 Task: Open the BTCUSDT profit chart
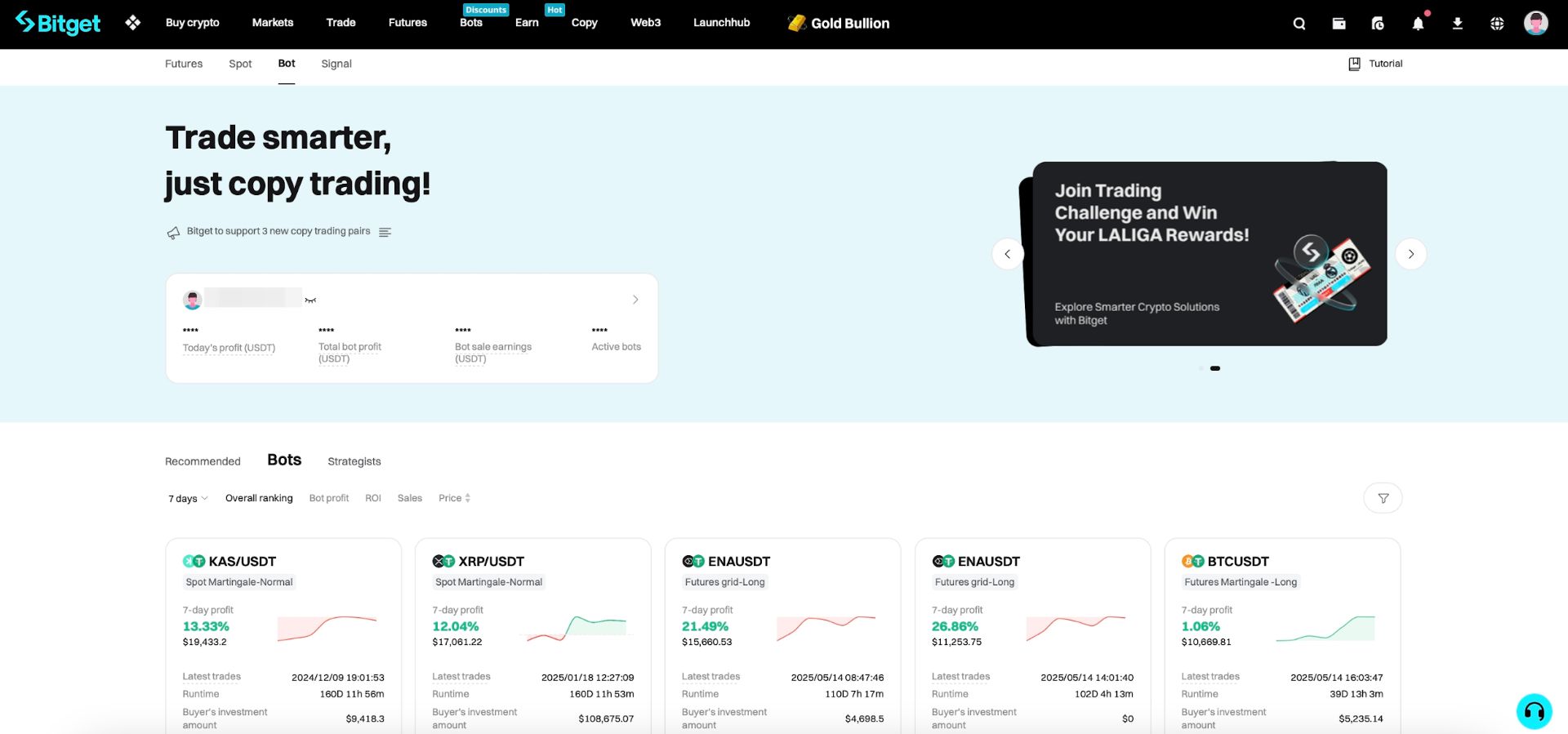pos(1325,629)
